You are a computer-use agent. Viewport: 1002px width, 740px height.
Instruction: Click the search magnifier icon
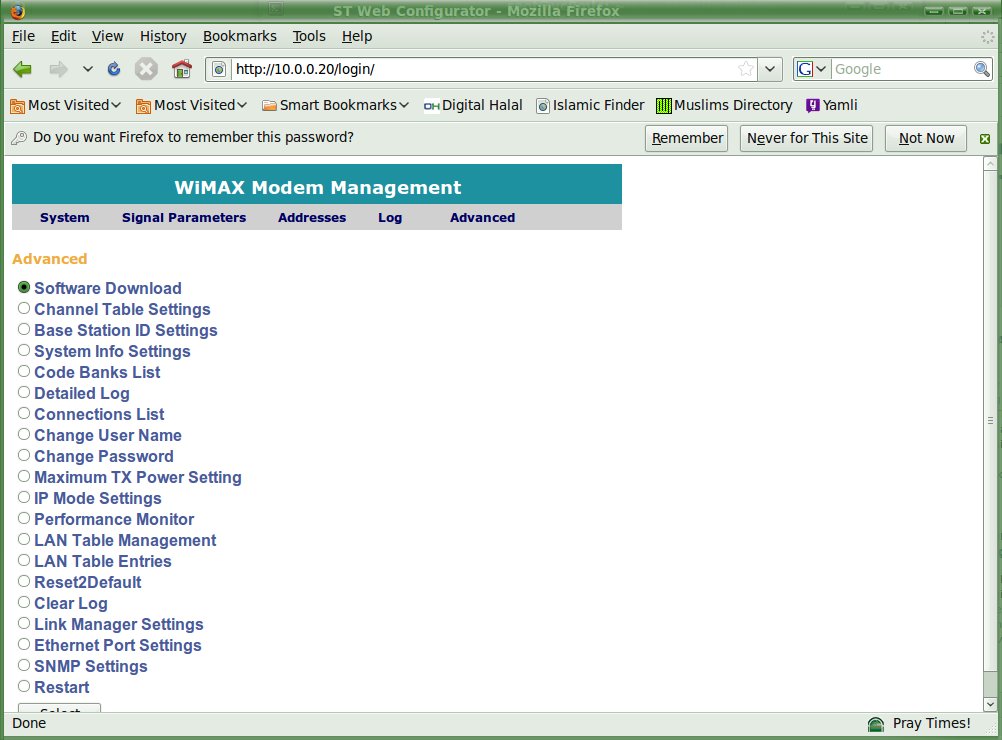pos(982,69)
